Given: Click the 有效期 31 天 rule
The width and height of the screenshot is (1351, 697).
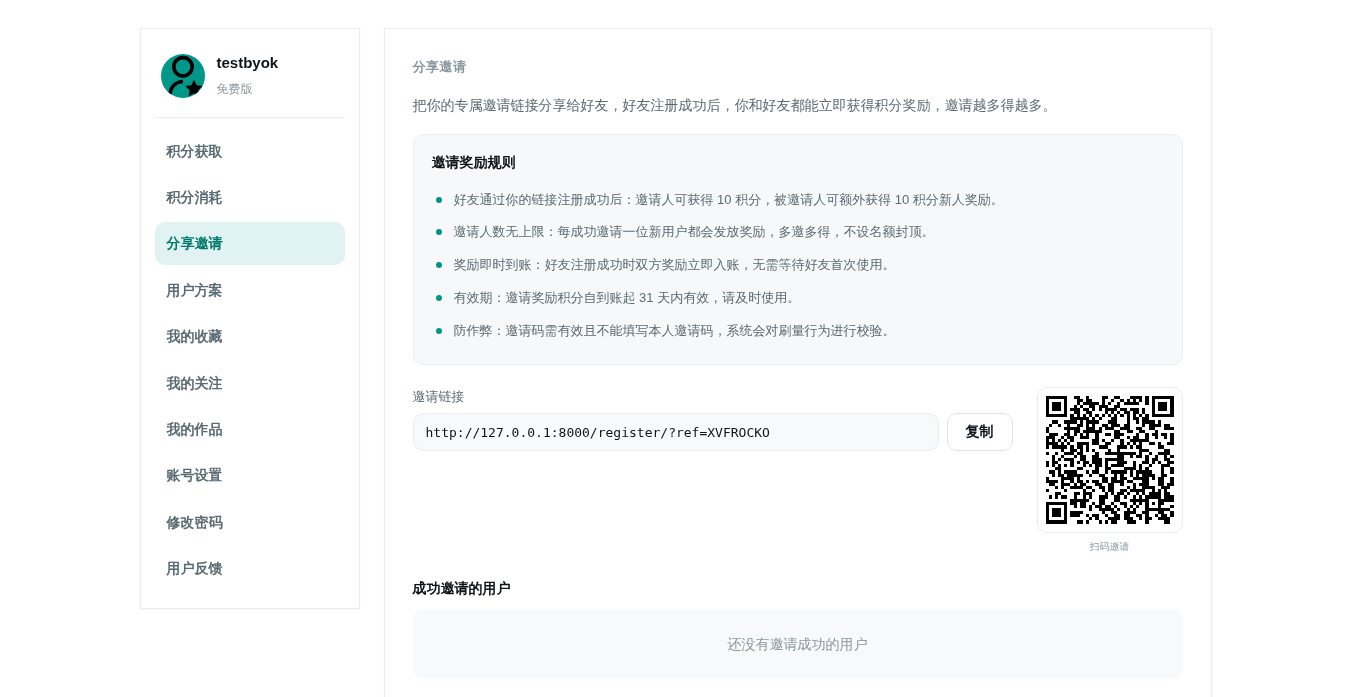Looking at the screenshot, I should [626, 298].
